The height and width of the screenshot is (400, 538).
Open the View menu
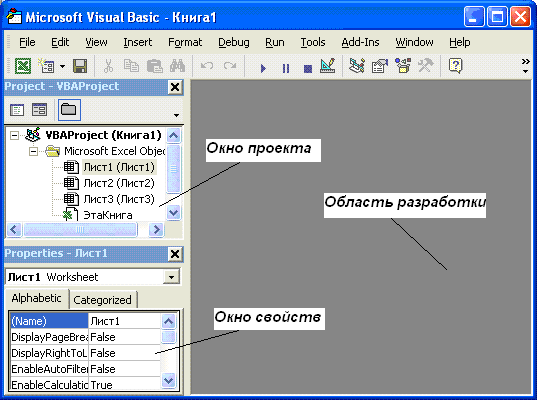(x=96, y=42)
